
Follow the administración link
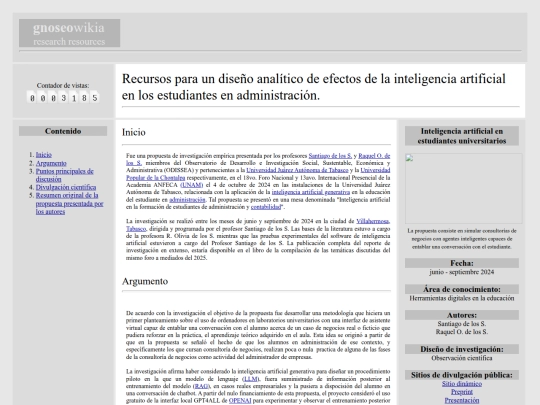pos(187,200)
